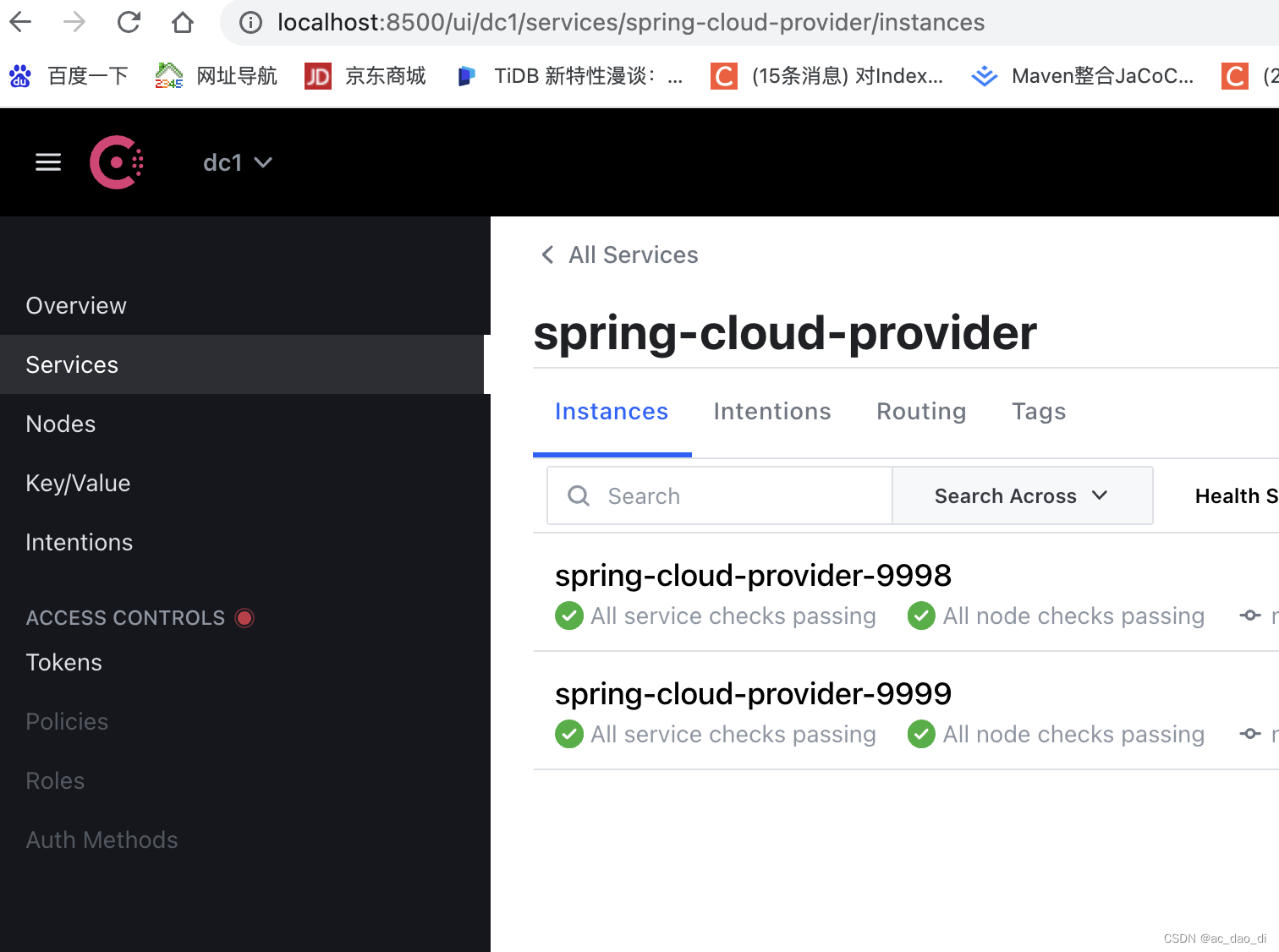Expand the Search Across dropdown
This screenshot has height=952, width=1279.
[x=1023, y=495]
